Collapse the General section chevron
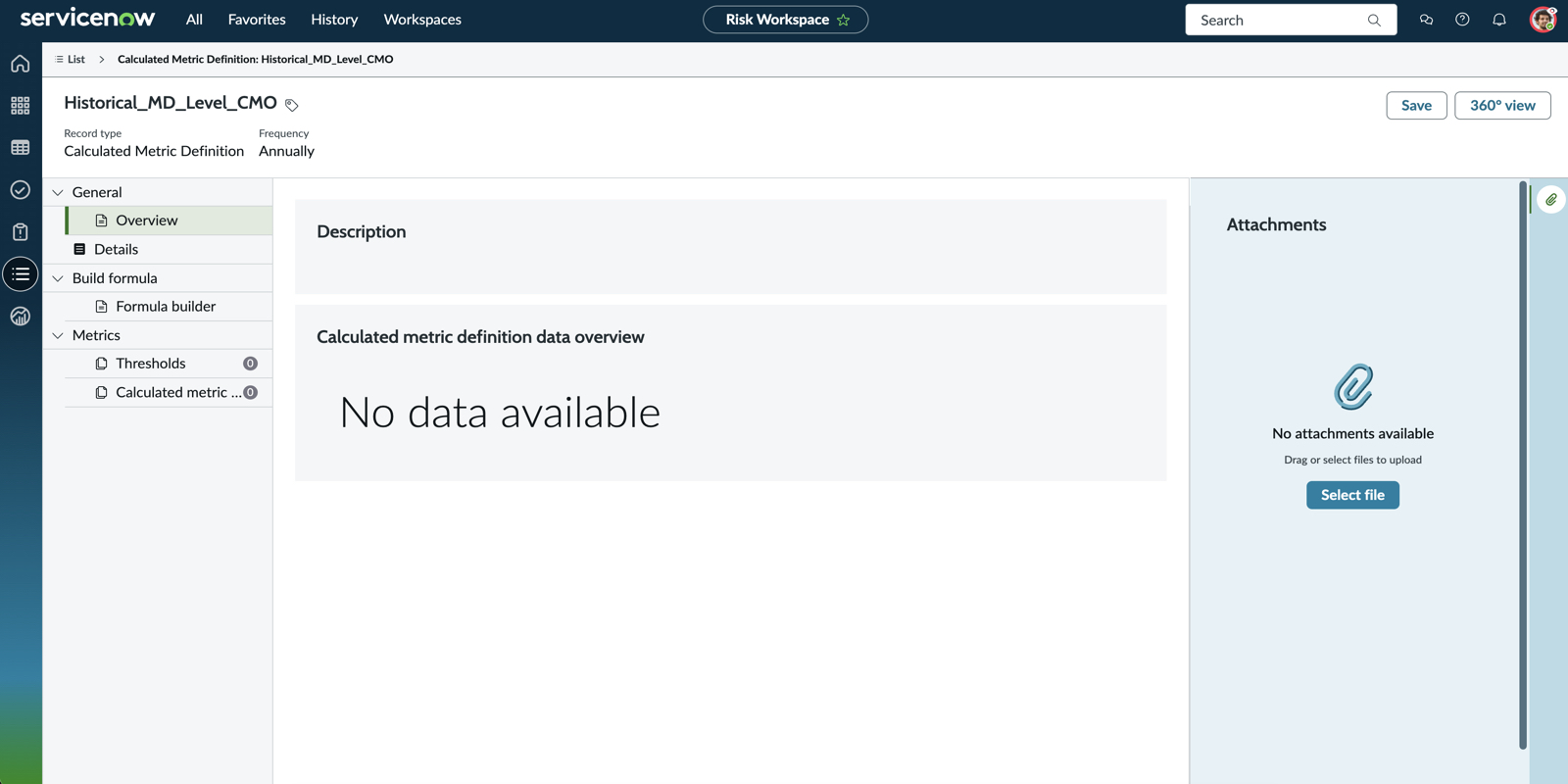Image resolution: width=1568 pixels, height=784 pixels. (x=58, y=193)
